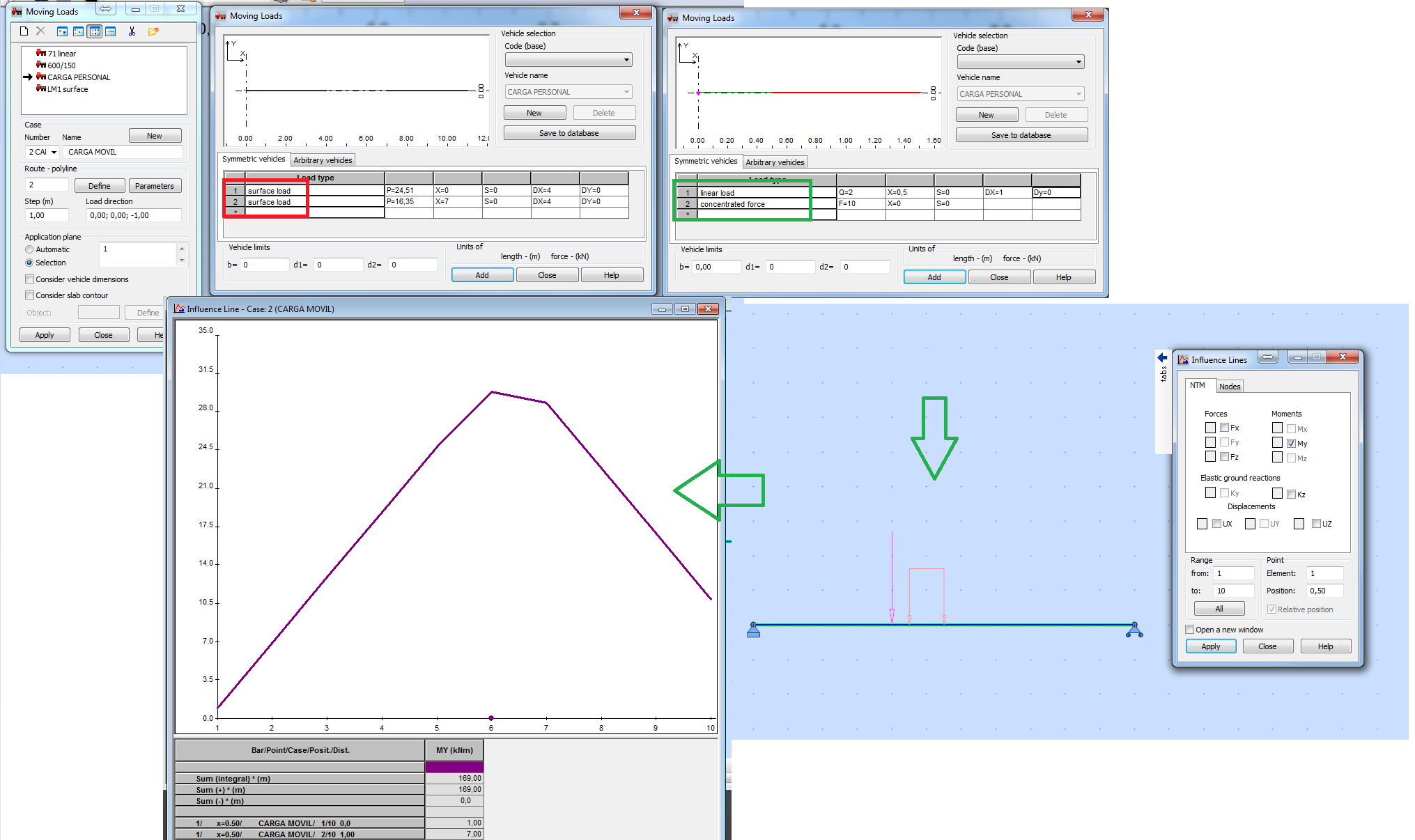Click the dock arrows icon in left Moving Loads title bar

pyautogui.click(x=106, y=9)
